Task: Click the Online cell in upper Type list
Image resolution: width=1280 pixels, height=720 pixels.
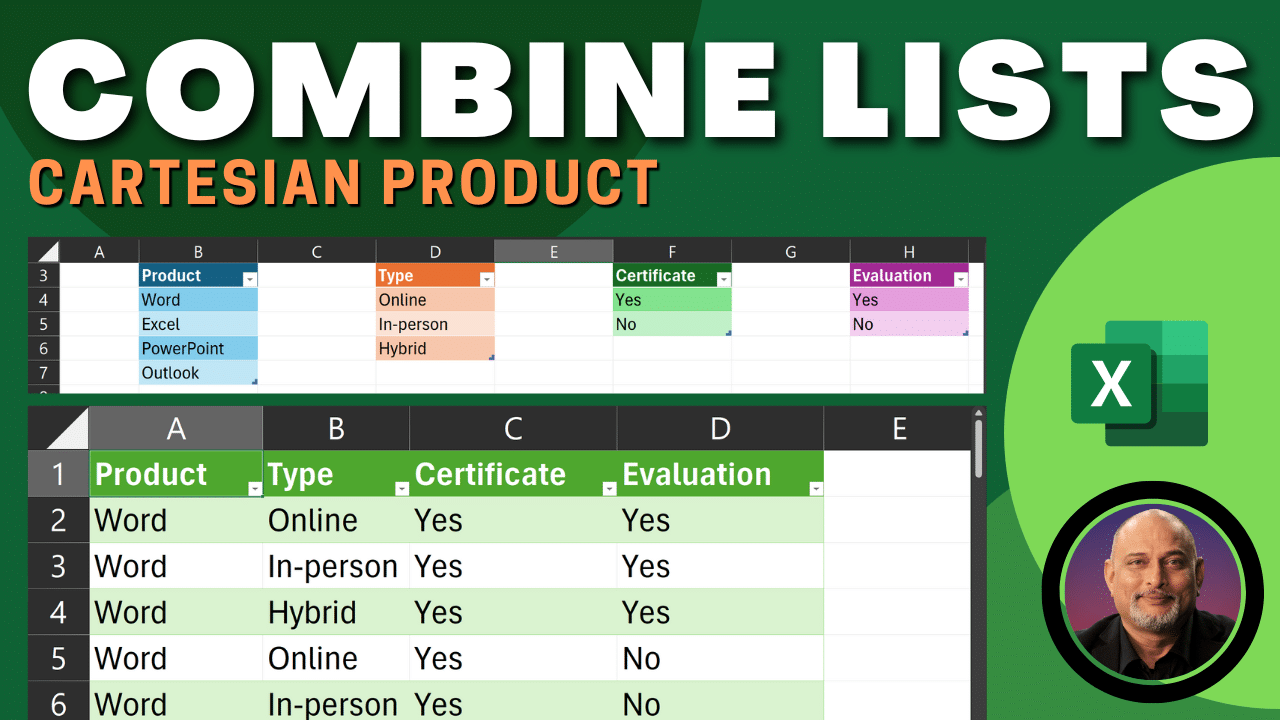Action: [x=435, y=300]
